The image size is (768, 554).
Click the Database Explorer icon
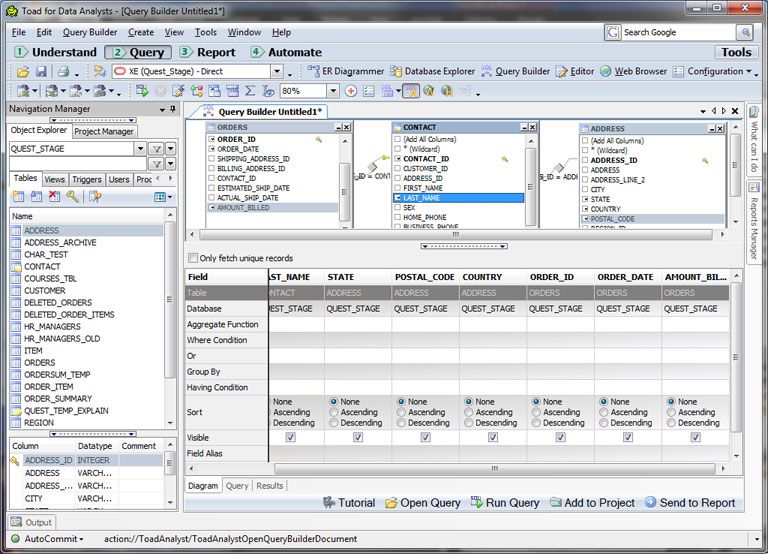pyautogui.click(x=396, y=72)
